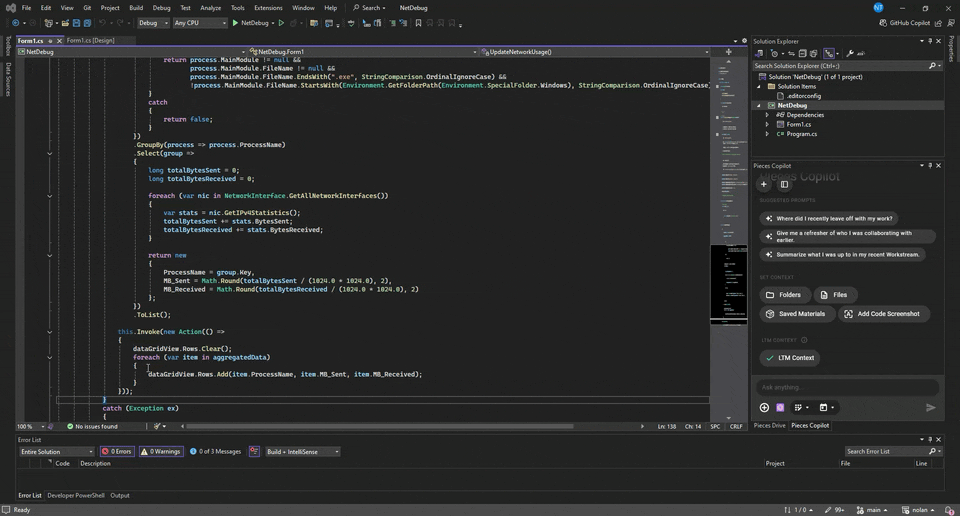Click the circled plus icon below Ask anything
The width and height of the screenshot is (960, 516).
(x=764, y=407)
